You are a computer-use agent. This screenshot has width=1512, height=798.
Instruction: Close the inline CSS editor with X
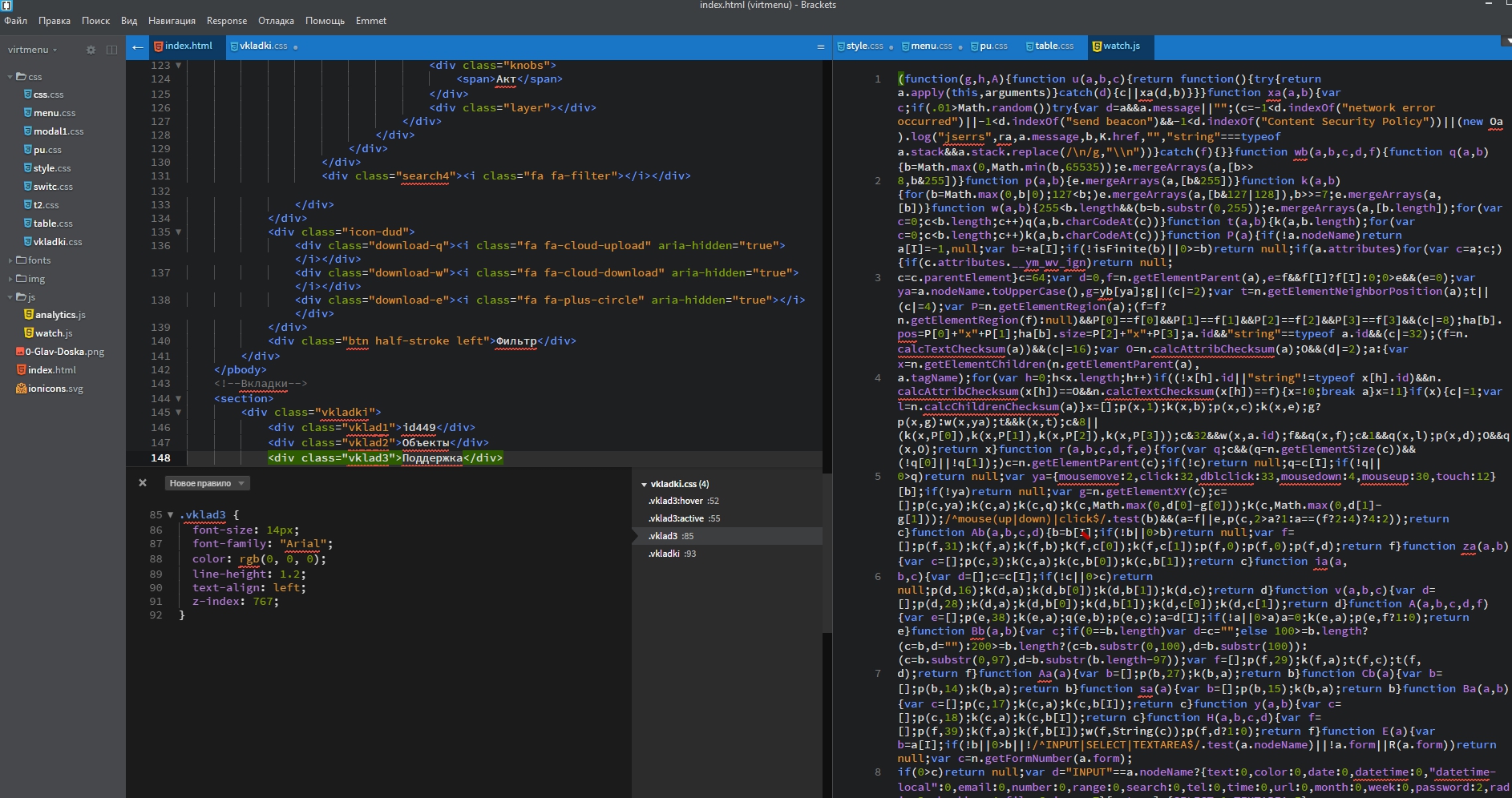143,482
